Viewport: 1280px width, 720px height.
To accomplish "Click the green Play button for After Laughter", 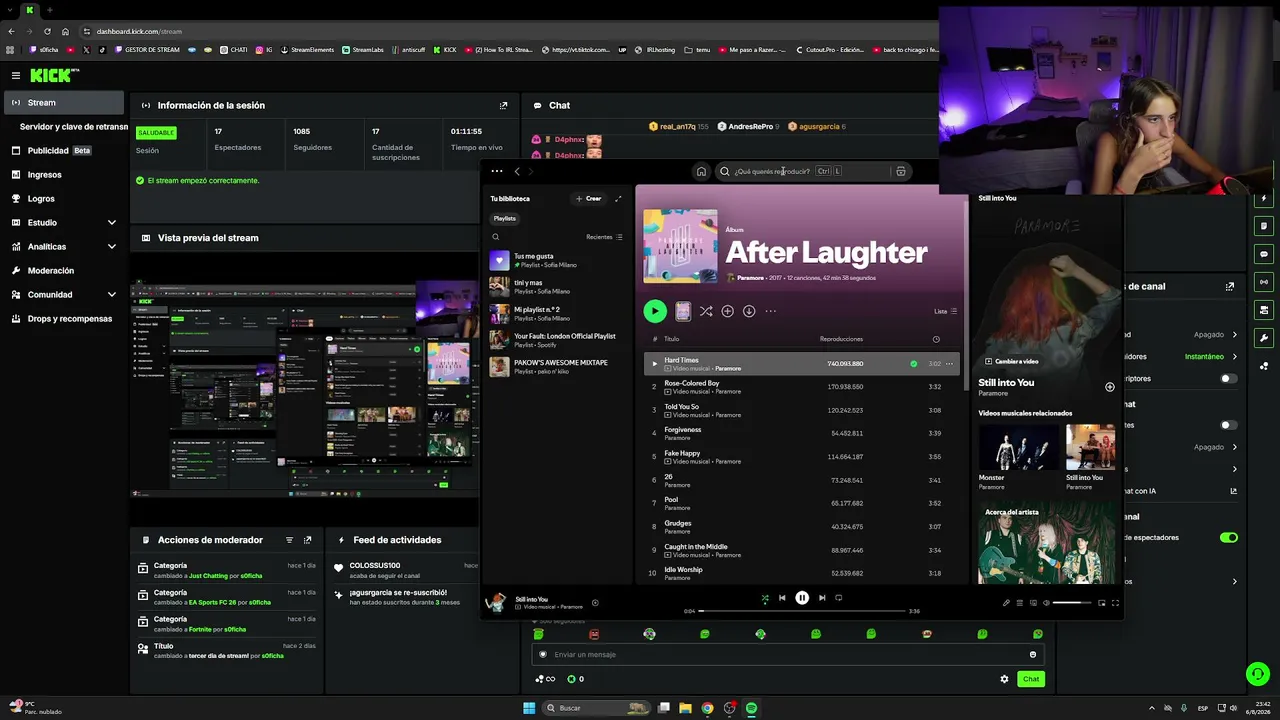I will click(655, 311).
